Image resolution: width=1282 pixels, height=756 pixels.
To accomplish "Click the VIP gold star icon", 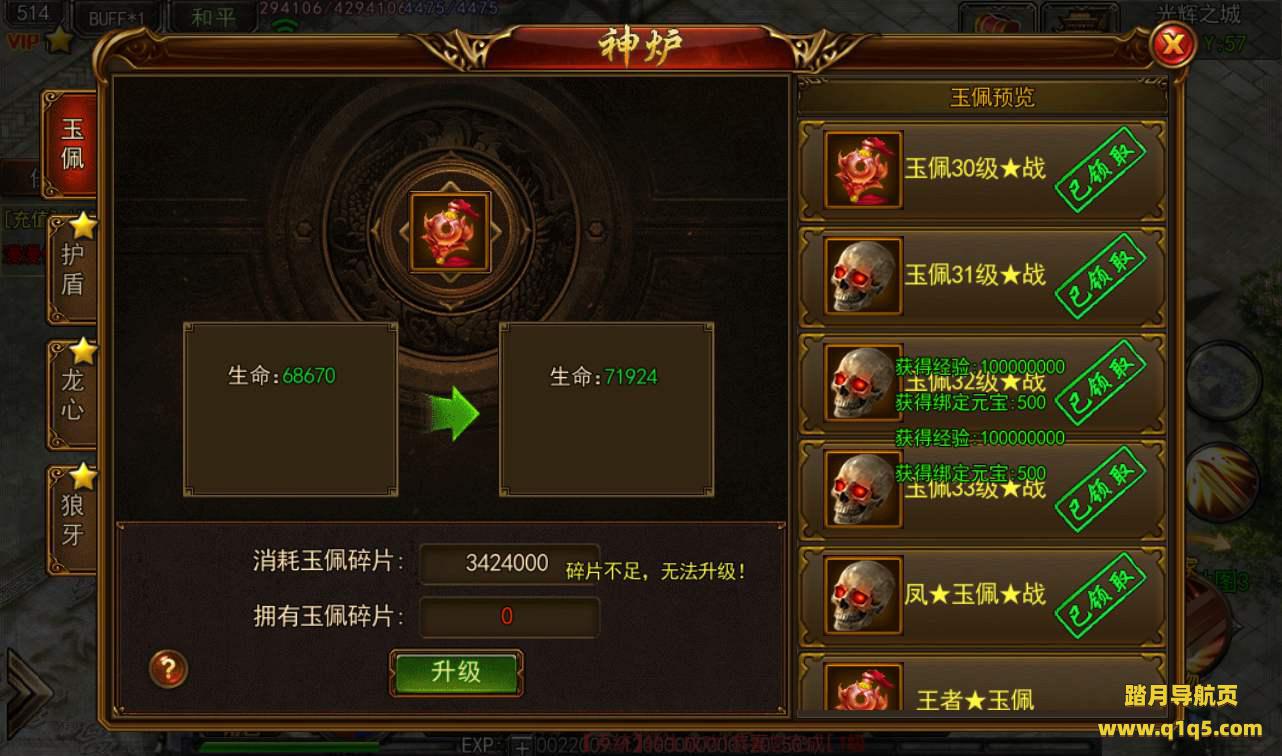I will coord(59,41).
